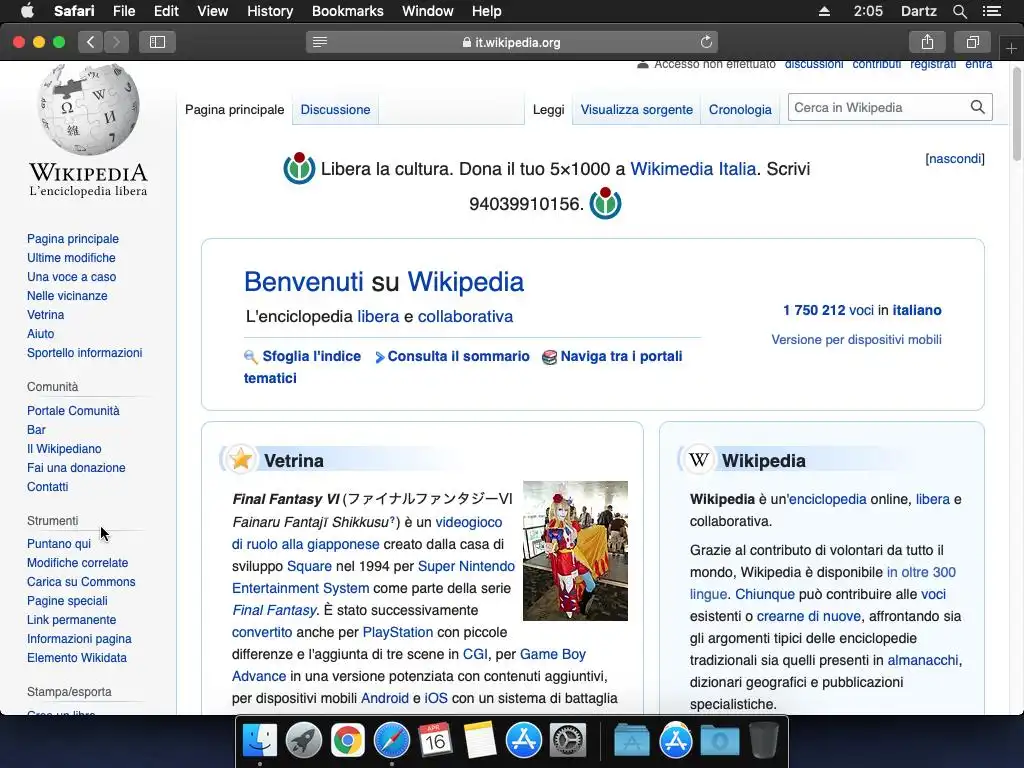Open a new tab with plus button
This screenshot has width=1024, height=768.
[1011, 49]
